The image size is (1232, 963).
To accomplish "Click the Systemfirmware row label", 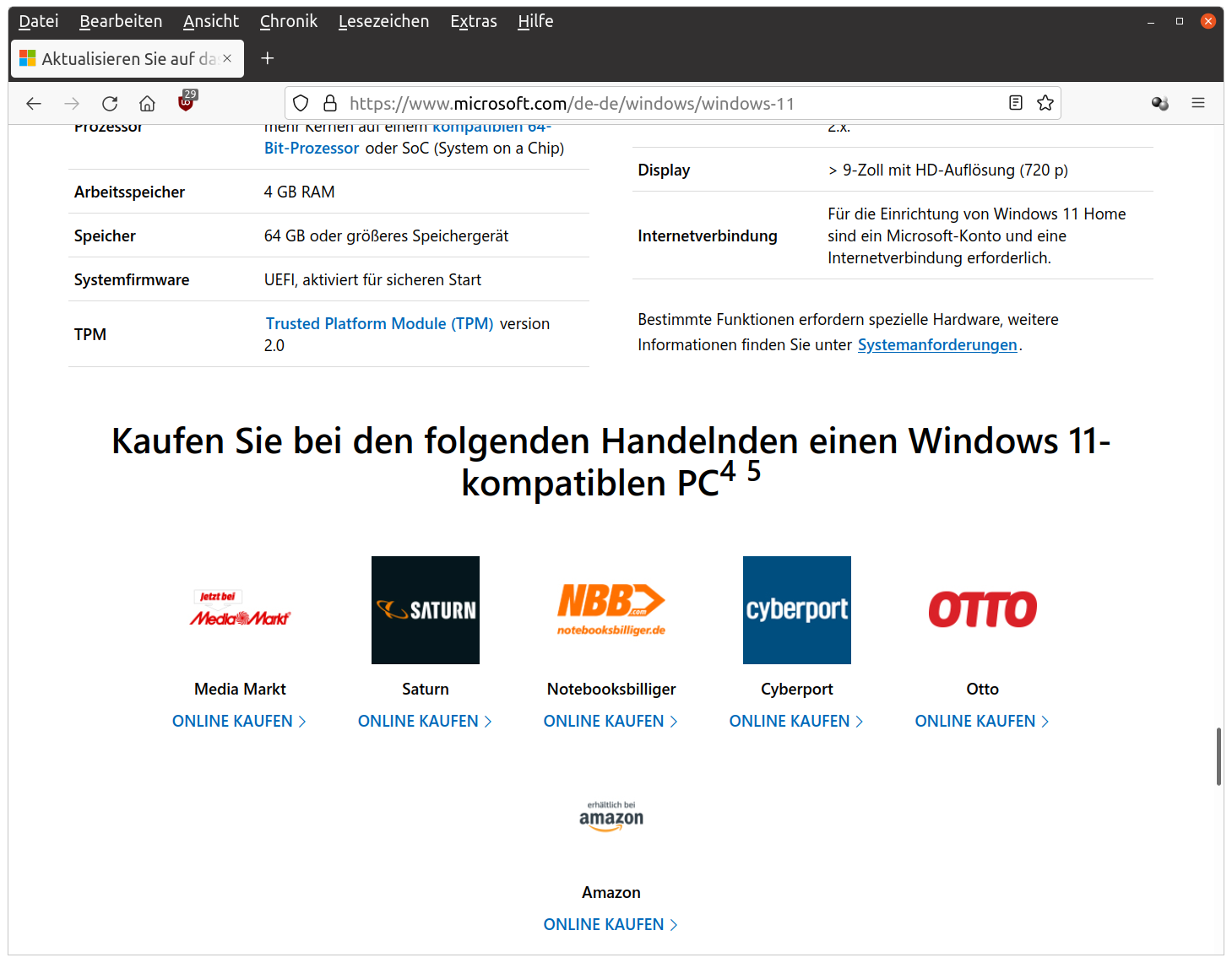I will [132, 279].
